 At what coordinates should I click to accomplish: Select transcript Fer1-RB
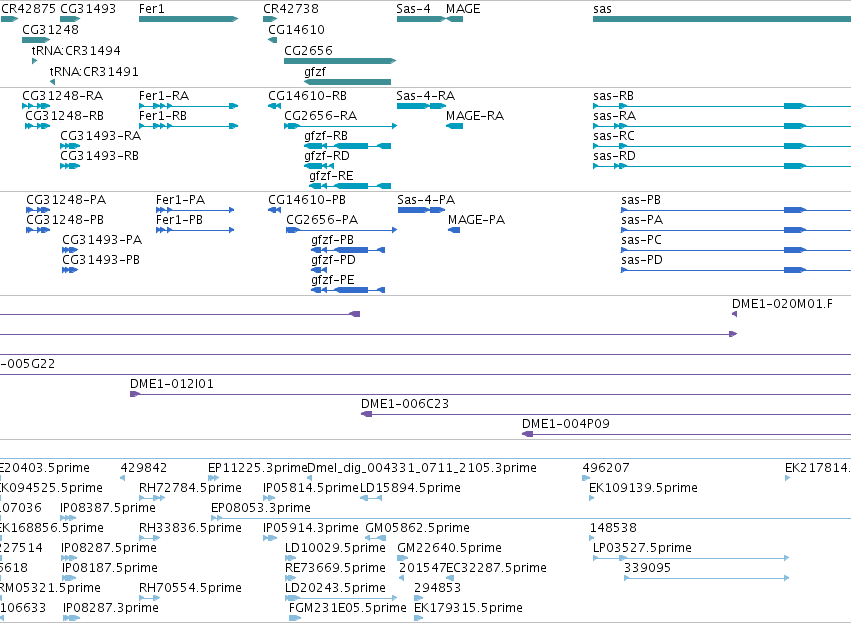[x=188, y=126]
